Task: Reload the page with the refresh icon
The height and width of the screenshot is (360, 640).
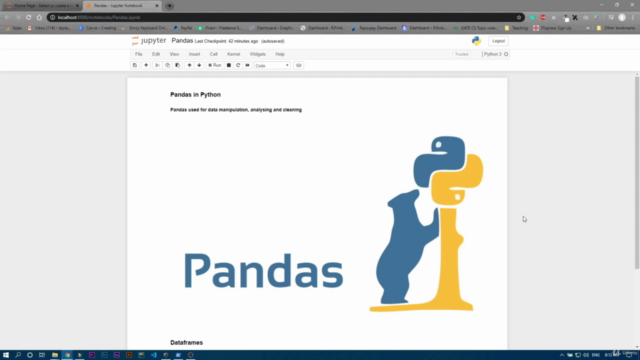Action: (29, 18)
